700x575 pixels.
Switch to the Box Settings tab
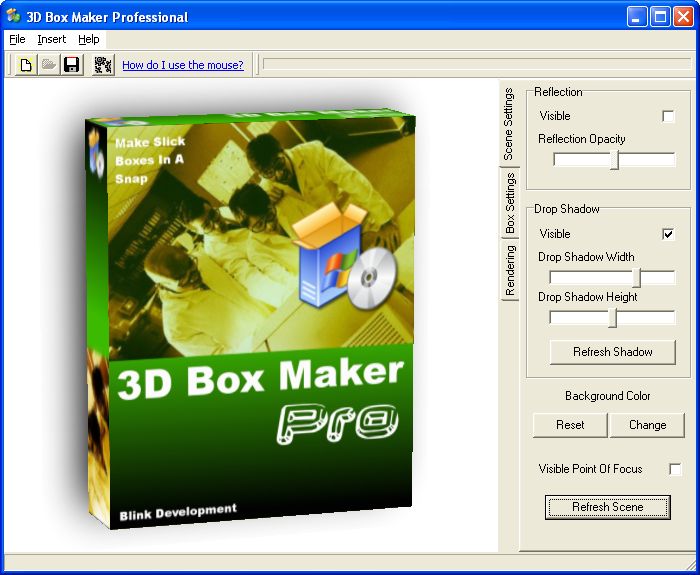point(510,203)
